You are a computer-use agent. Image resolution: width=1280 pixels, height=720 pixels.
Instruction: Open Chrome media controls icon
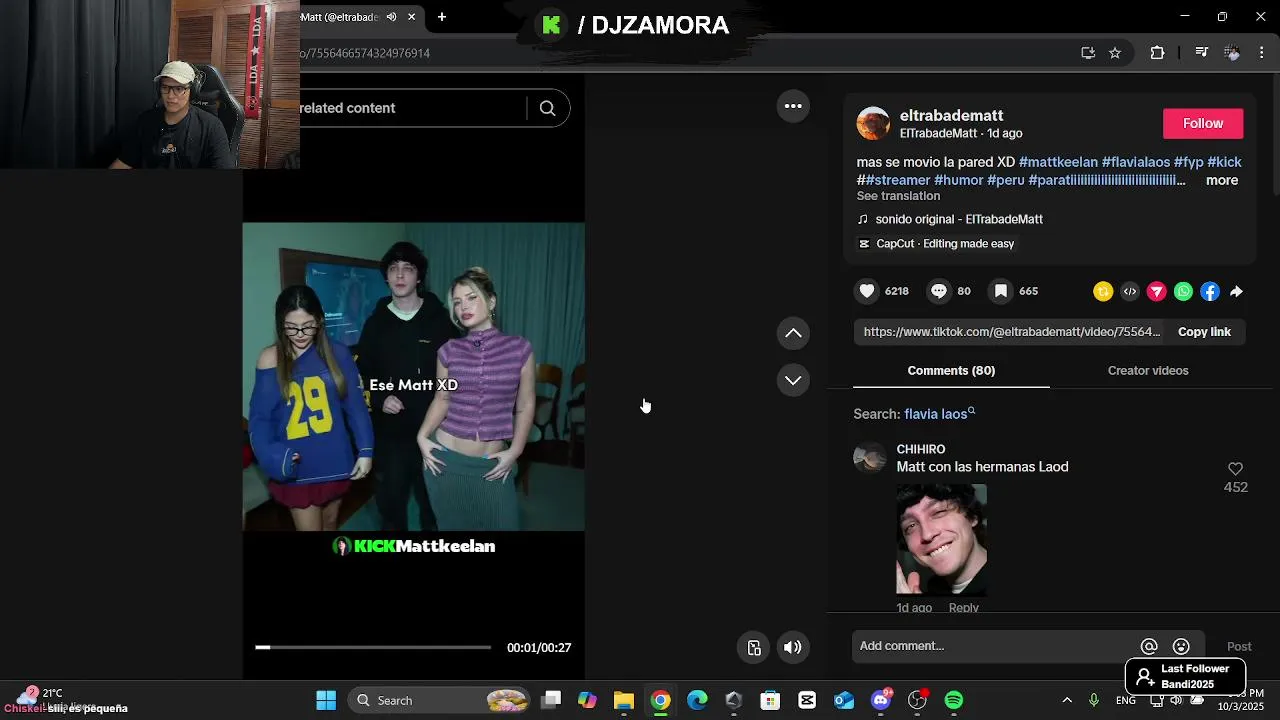1202,53
